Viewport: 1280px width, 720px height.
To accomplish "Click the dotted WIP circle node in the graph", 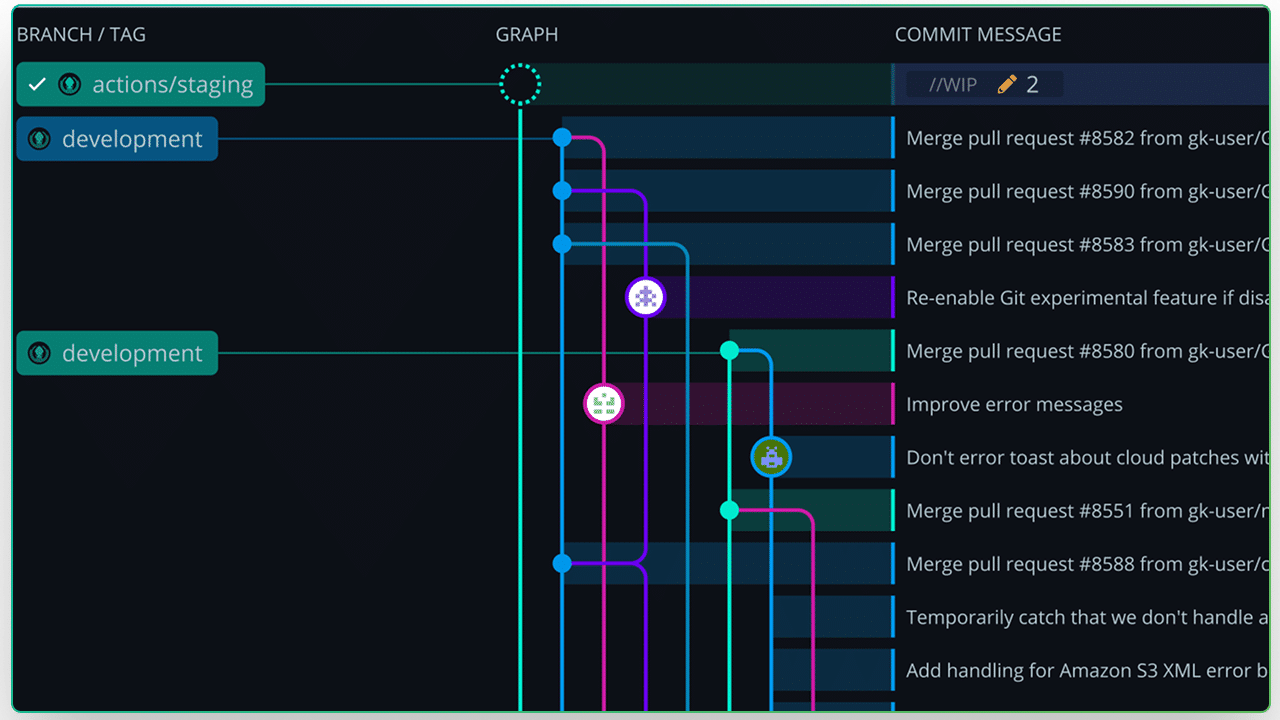I will pos(520,84).
